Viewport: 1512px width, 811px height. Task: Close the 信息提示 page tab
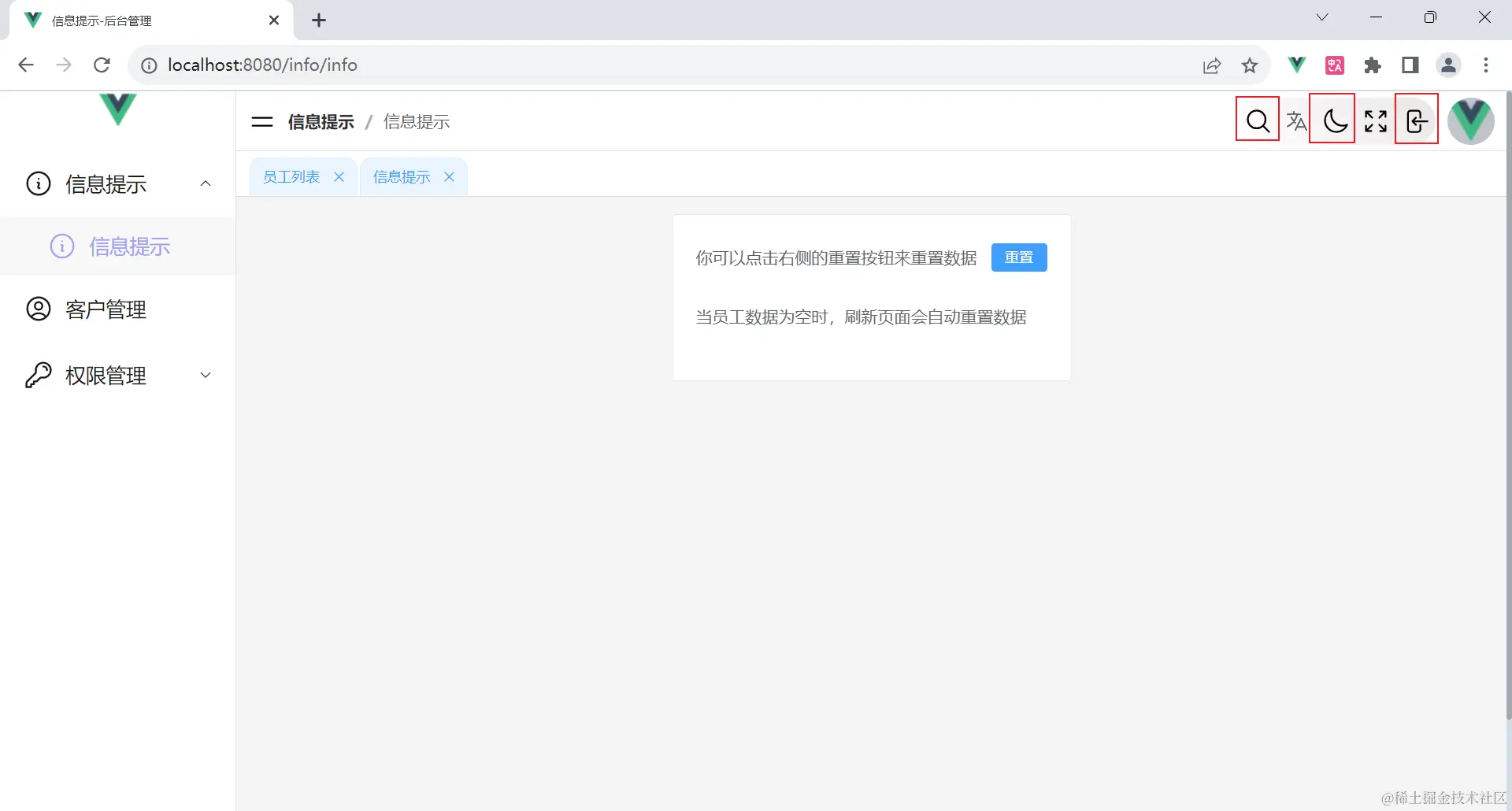click(450, 177)
